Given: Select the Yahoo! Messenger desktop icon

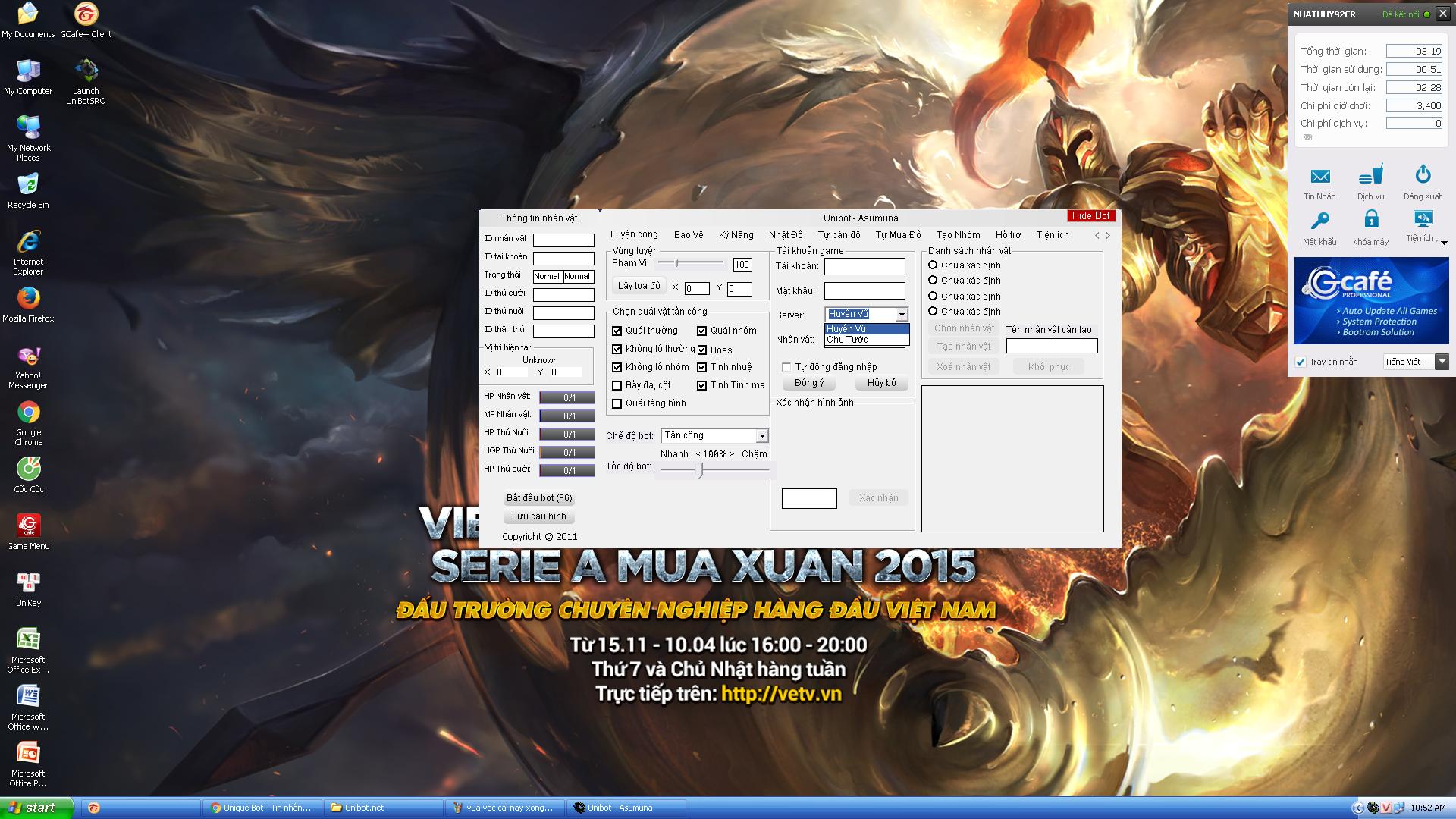Looking at the screenshot, I should pos(28,366).
